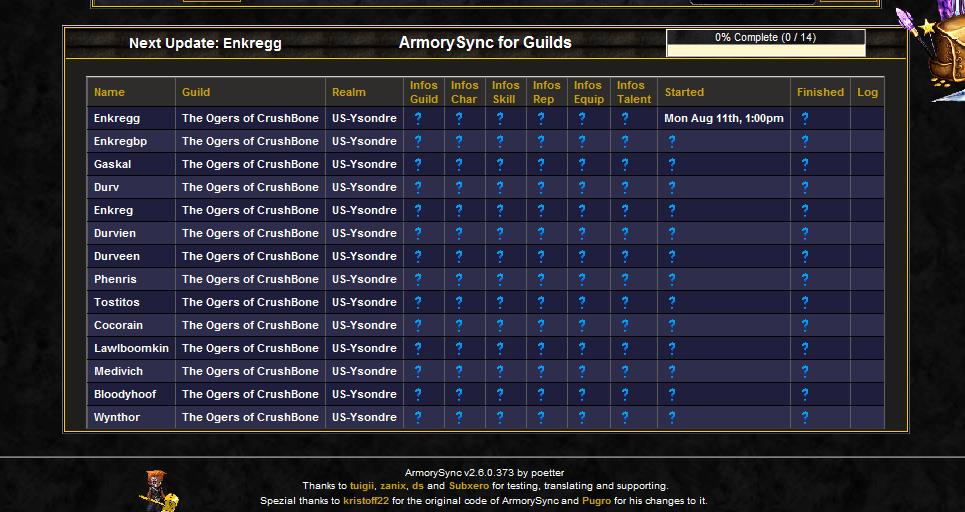The width and height of the screenshot is (965, 512).
Task: Click the Log column header
Action: coord(867,92)
